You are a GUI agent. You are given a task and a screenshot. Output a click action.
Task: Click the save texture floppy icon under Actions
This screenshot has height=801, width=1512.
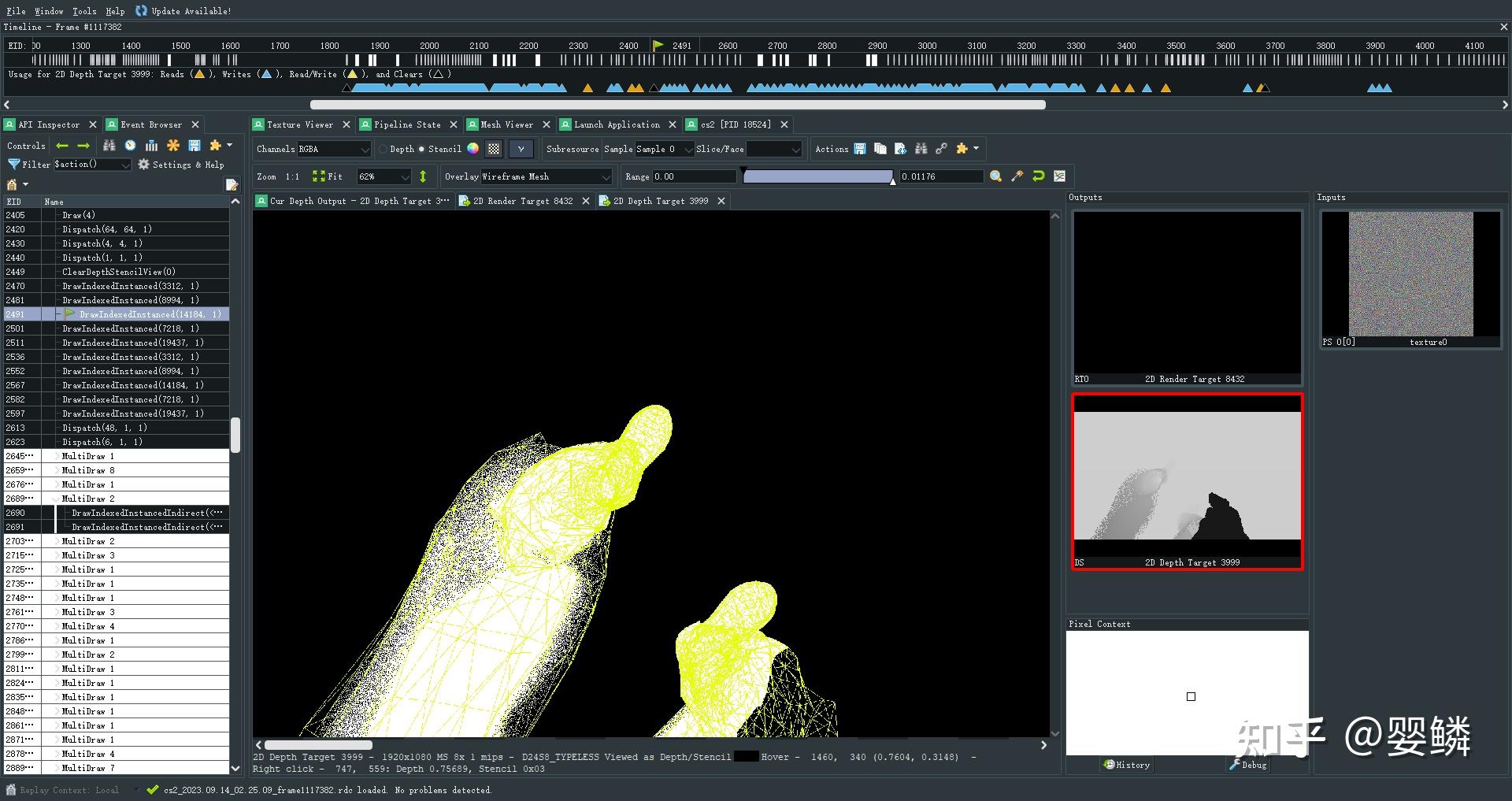pyautogui.click(x=860, y=149)
